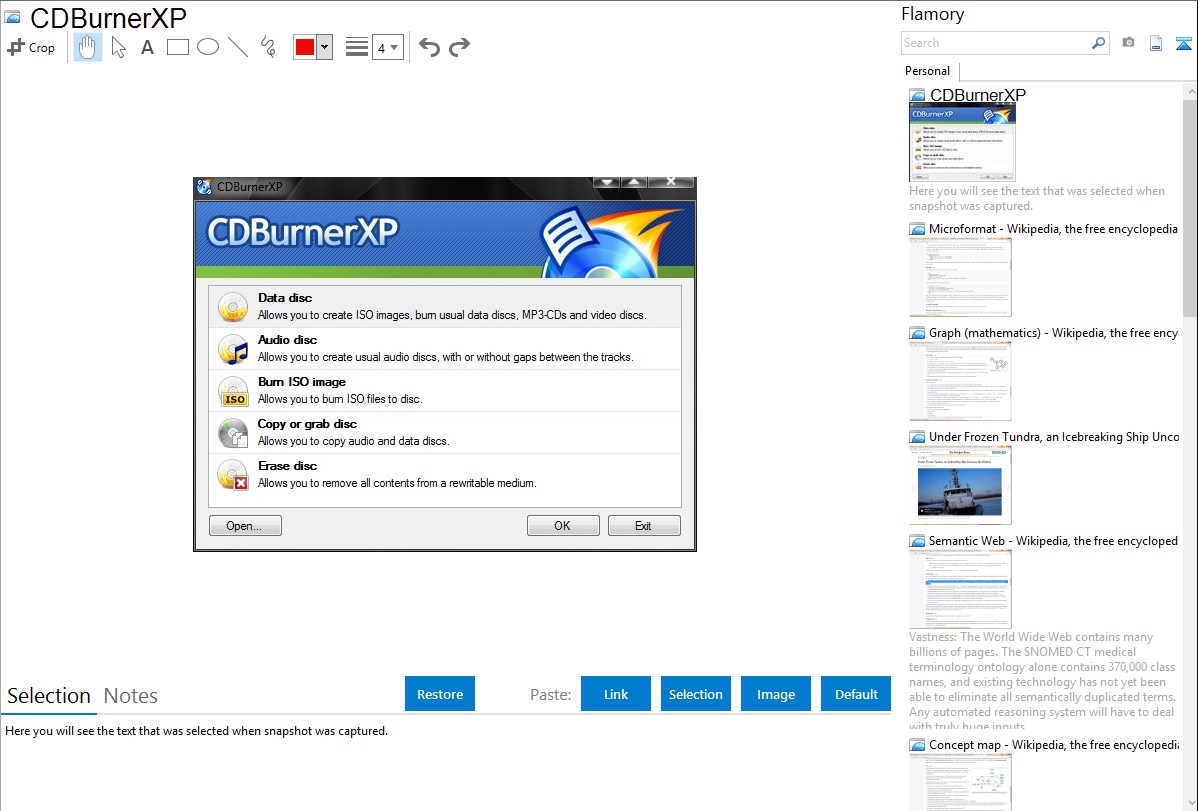Click the search magnifier icon
1198x811 pixels.
(x=1099, y=43)
